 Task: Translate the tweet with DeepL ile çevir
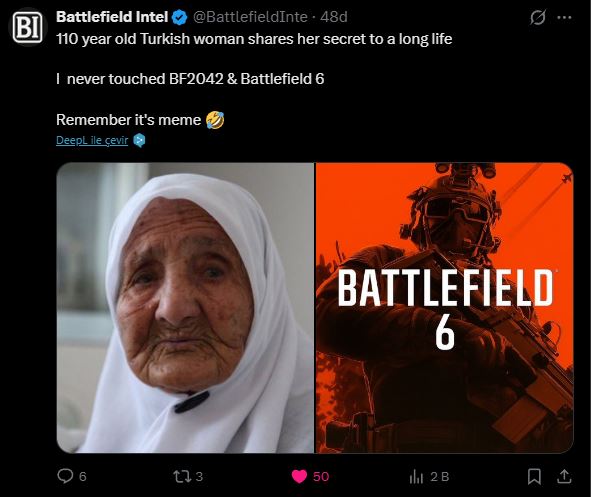pyautogui.click(x=92, y=140)
